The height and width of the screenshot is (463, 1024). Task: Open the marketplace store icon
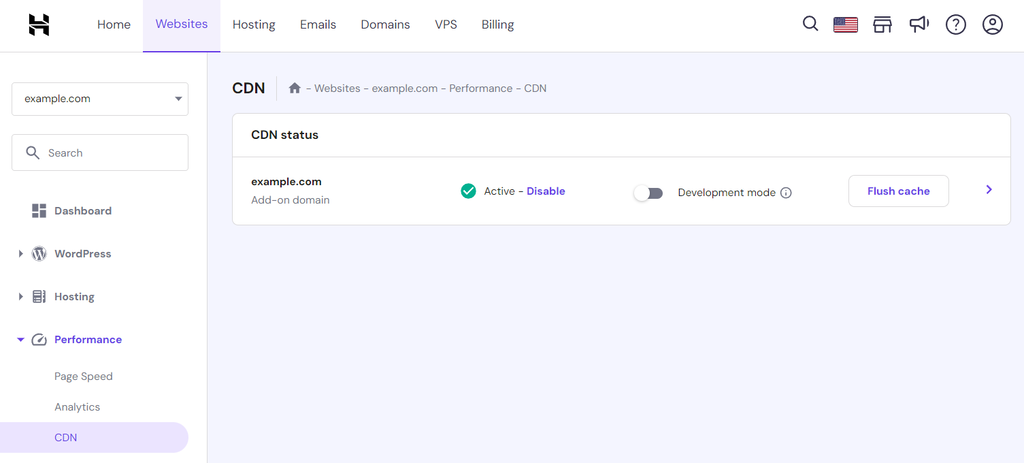point(882,25)
